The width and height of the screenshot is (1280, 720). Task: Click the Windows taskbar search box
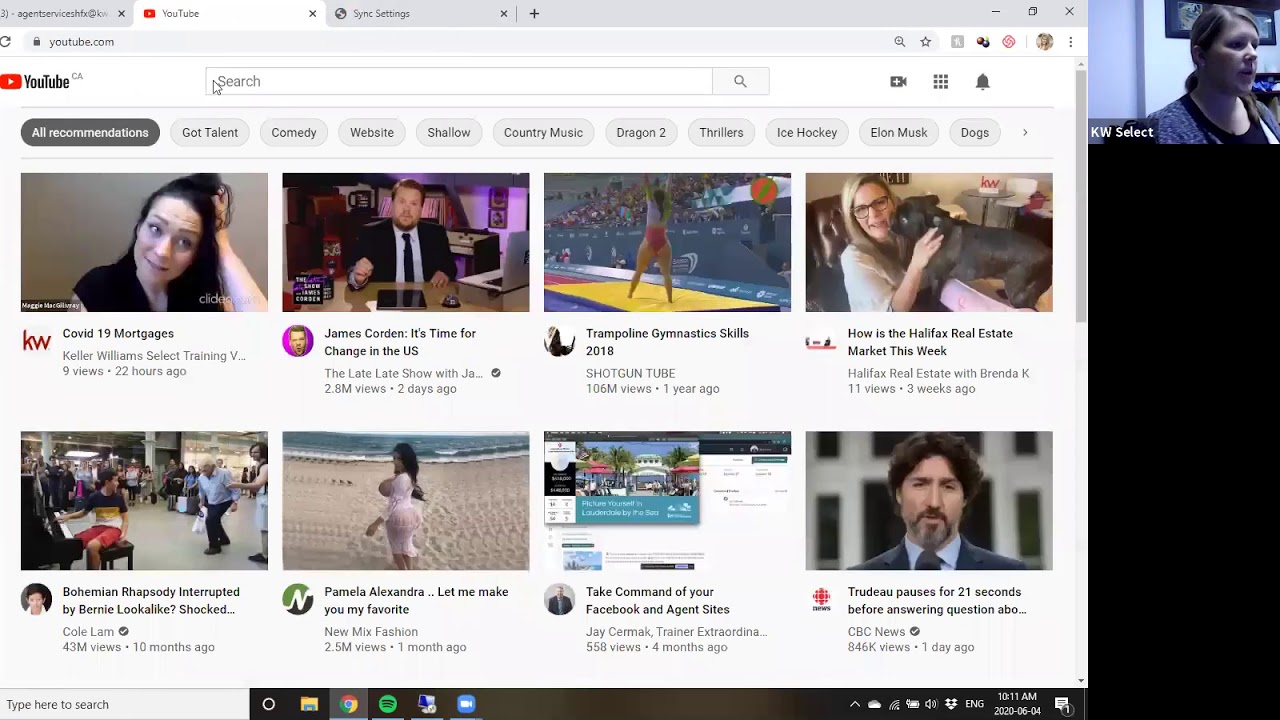pos(124,704)
